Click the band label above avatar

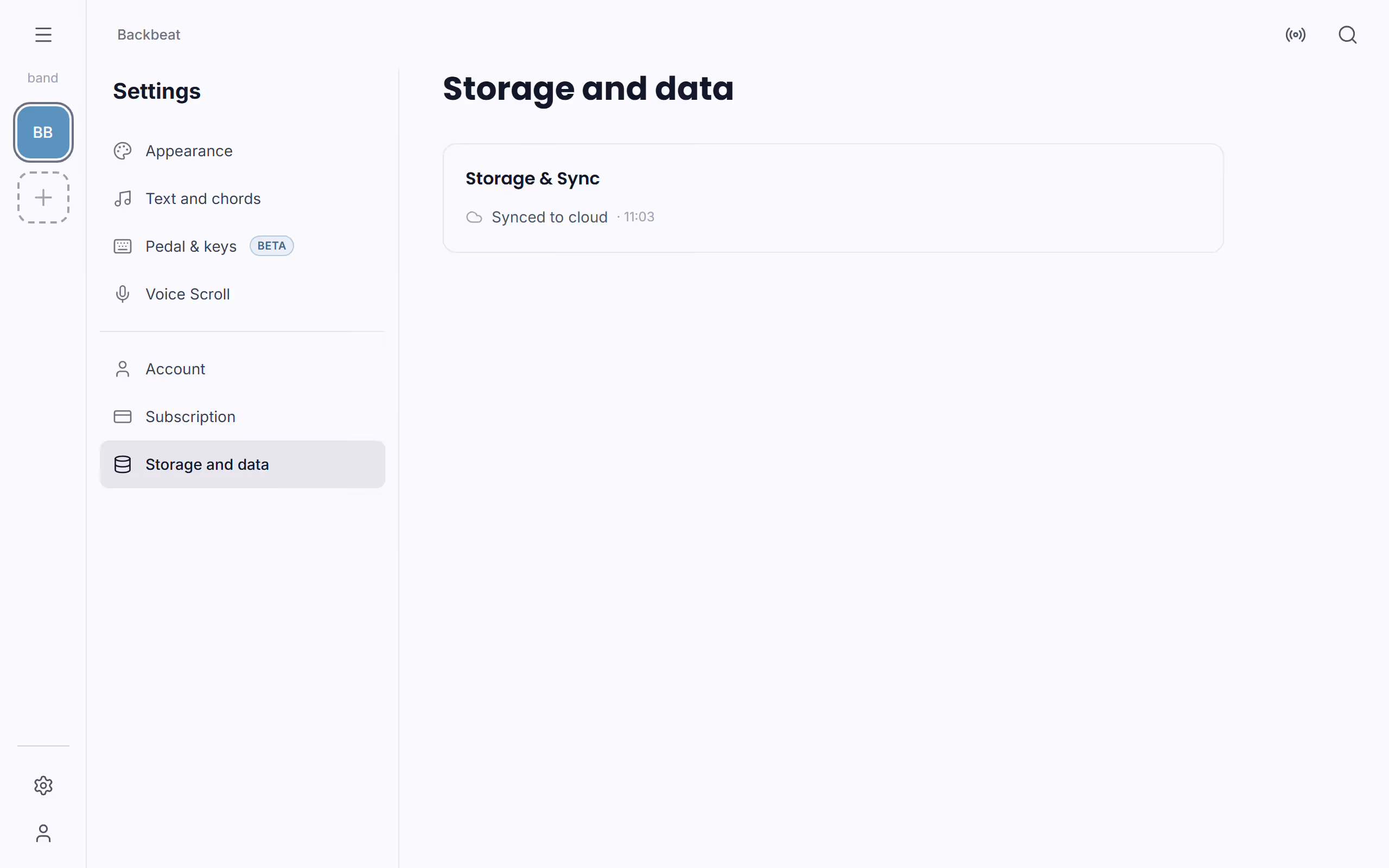click(x=43, y=78)
